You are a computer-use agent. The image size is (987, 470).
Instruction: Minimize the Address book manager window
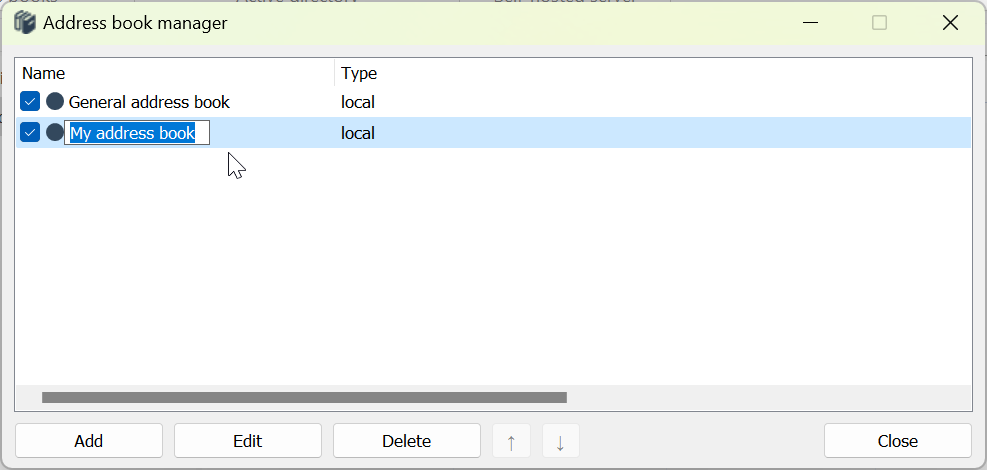pos(809,22)
